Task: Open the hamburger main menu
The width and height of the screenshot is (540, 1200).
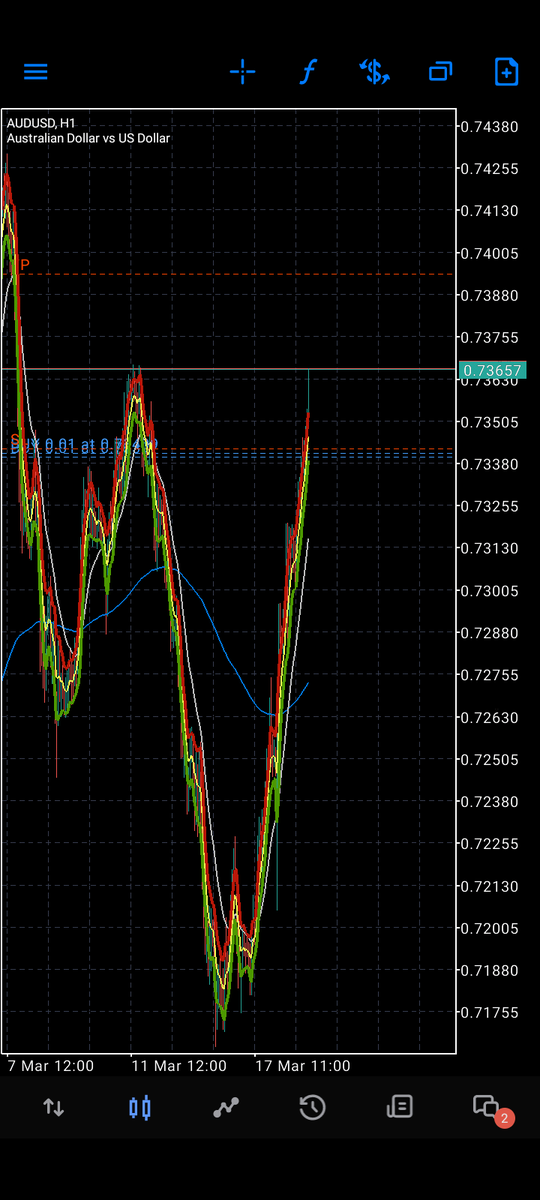Action: pos(36,72)
